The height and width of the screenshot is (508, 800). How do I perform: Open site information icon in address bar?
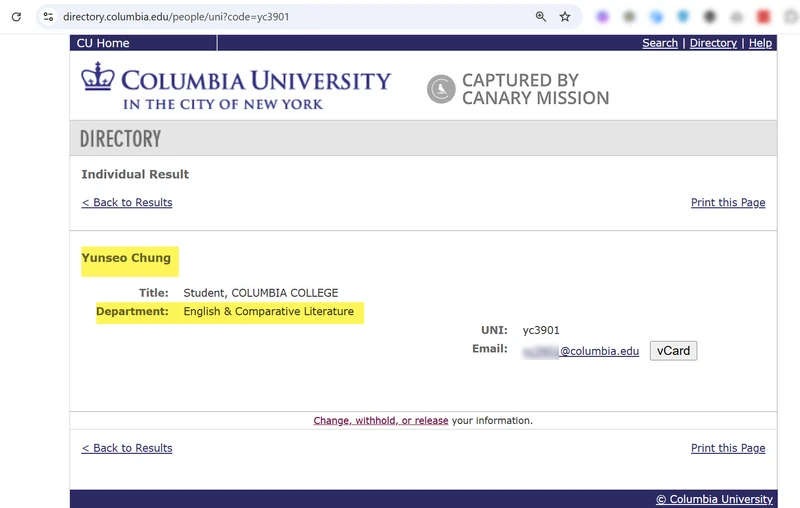pos(48,17)
